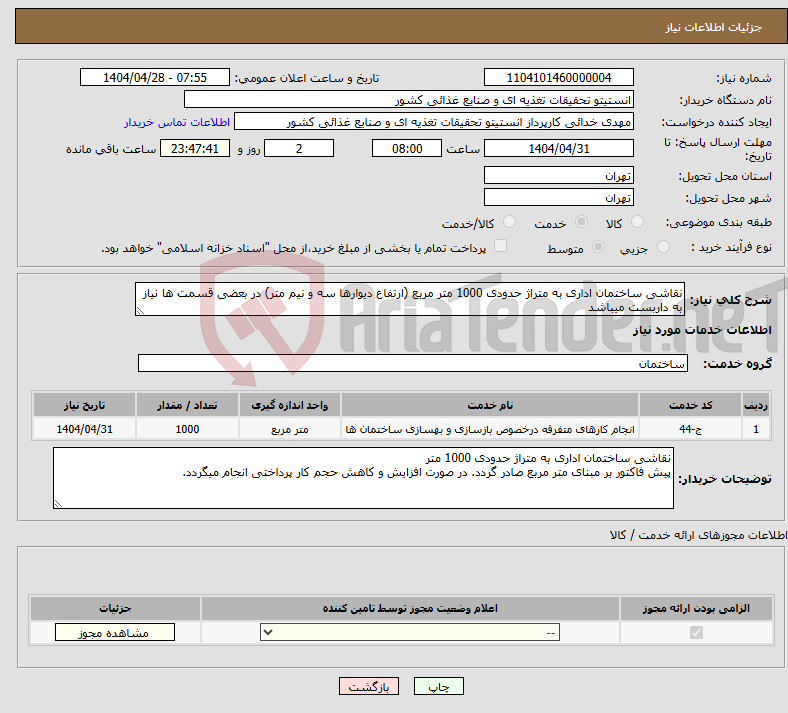Click the شهر محل تحویل field
This screenshot has width=788, height=713.
pyautogui.click(x=558, y=197)
